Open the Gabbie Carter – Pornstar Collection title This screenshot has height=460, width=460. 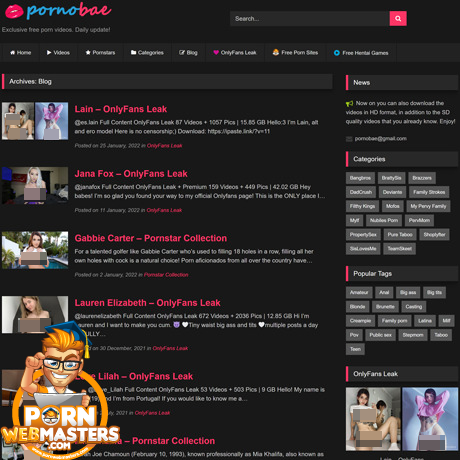pyautogui.click(x=151, y=238)
